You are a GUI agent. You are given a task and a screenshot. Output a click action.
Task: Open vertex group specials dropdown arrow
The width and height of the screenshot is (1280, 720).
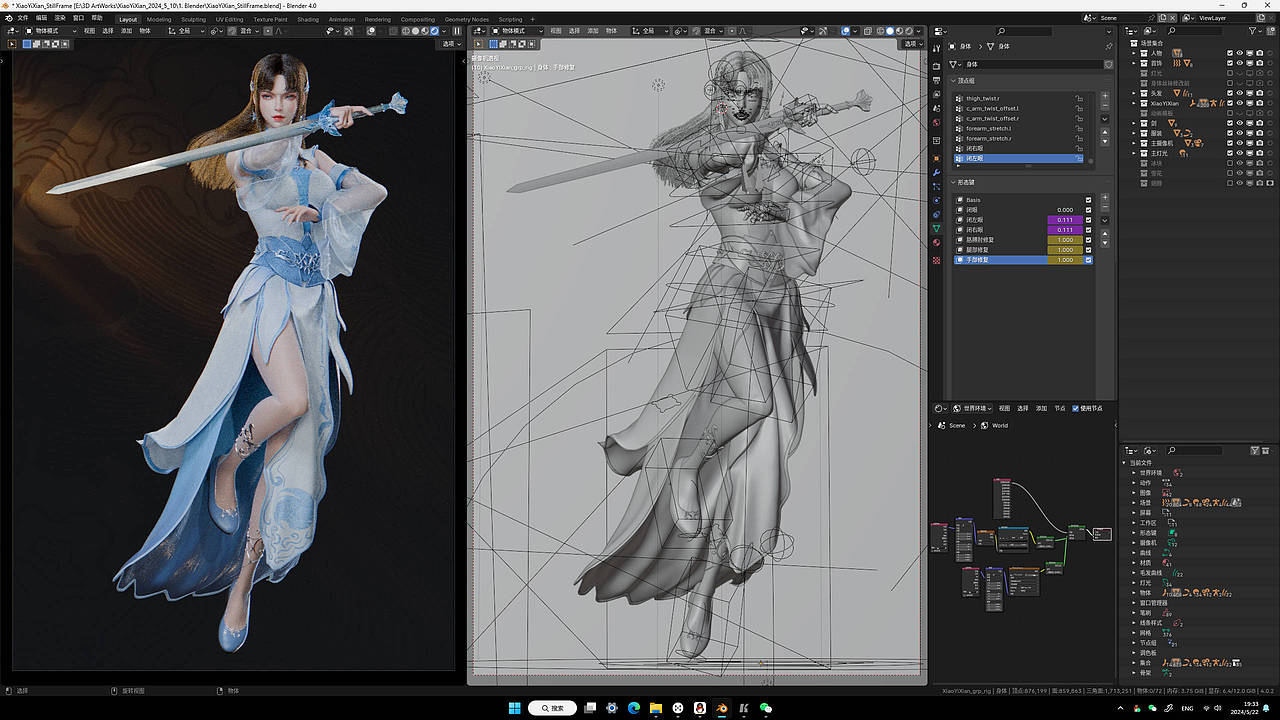coord(1105,119)
